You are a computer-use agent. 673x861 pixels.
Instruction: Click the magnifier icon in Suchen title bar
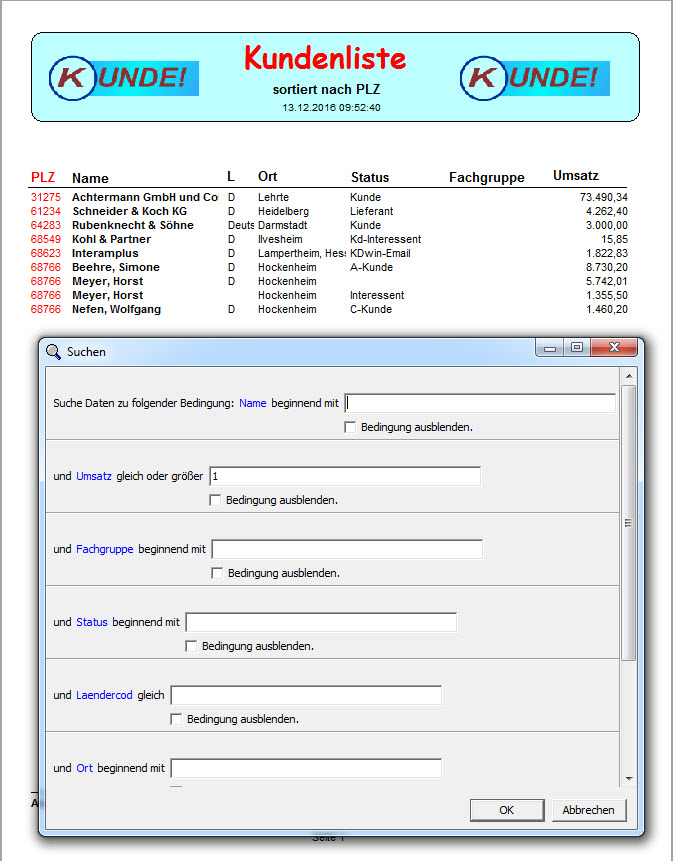point(53,351)
